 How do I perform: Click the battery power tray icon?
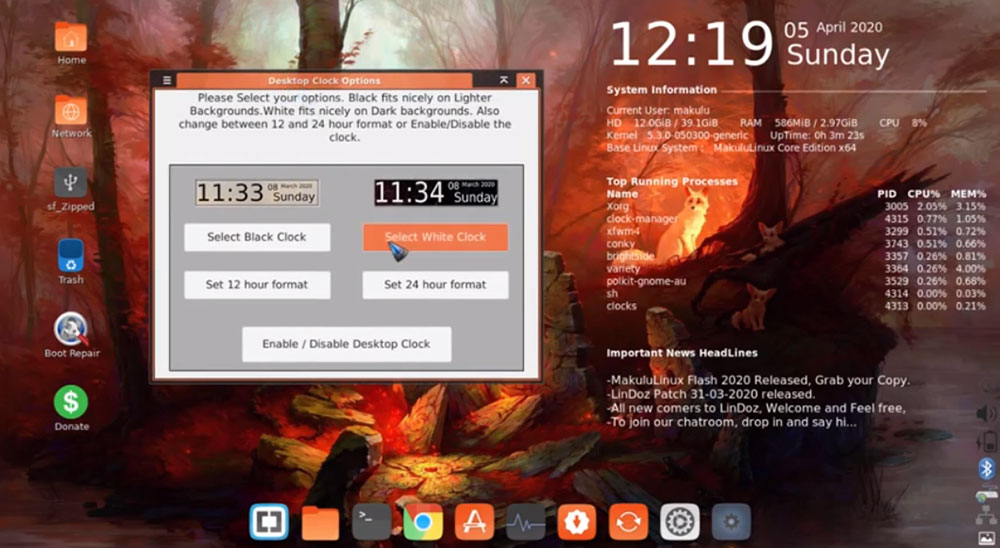[x=987, y=441]
